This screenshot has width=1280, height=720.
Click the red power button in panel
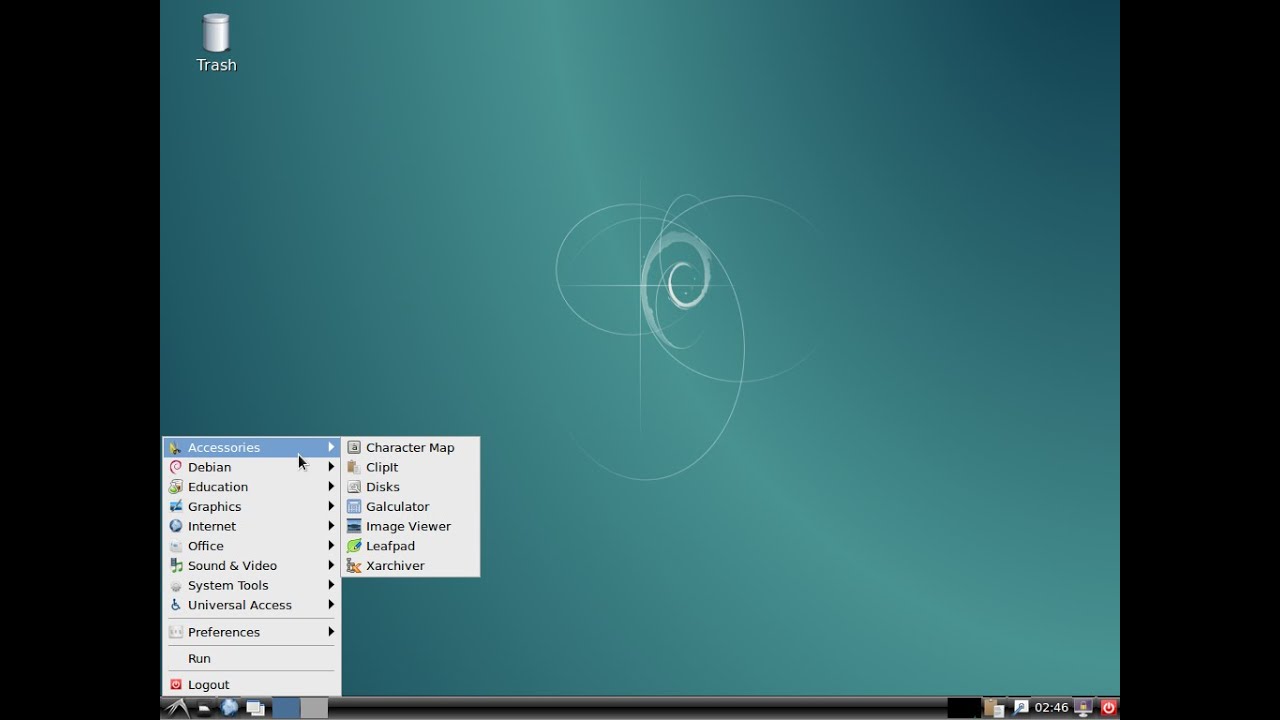point(1108,708)
